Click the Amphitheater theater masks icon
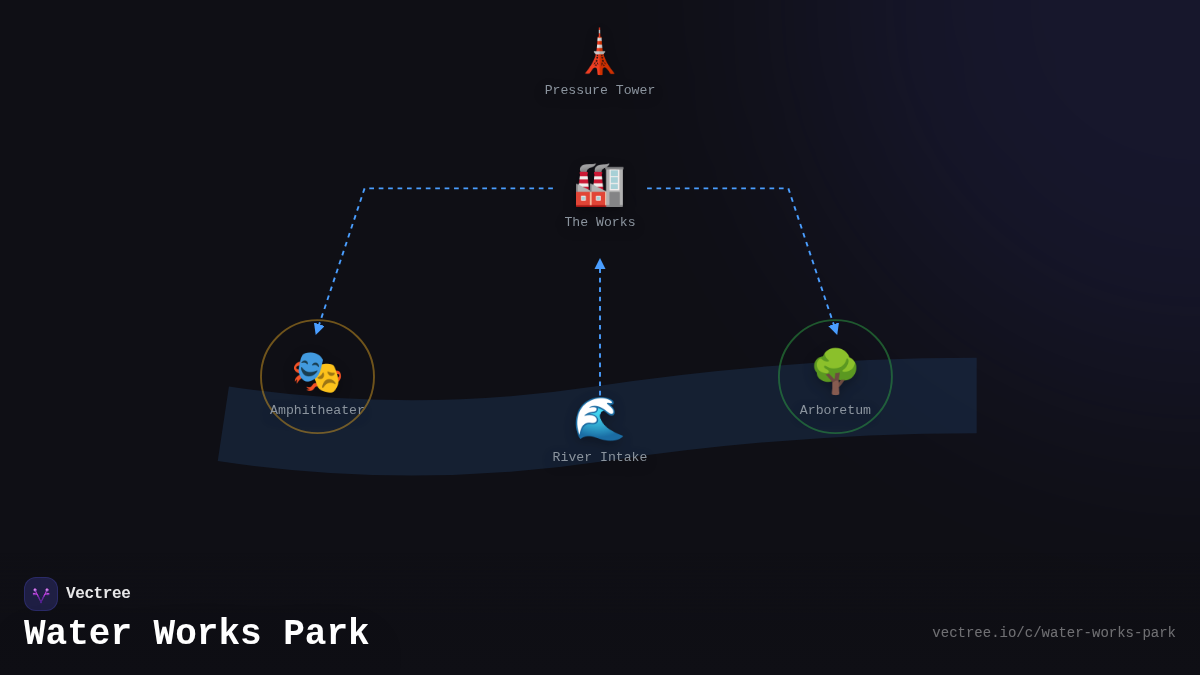 pyautogui.click(x=317, y=371)
